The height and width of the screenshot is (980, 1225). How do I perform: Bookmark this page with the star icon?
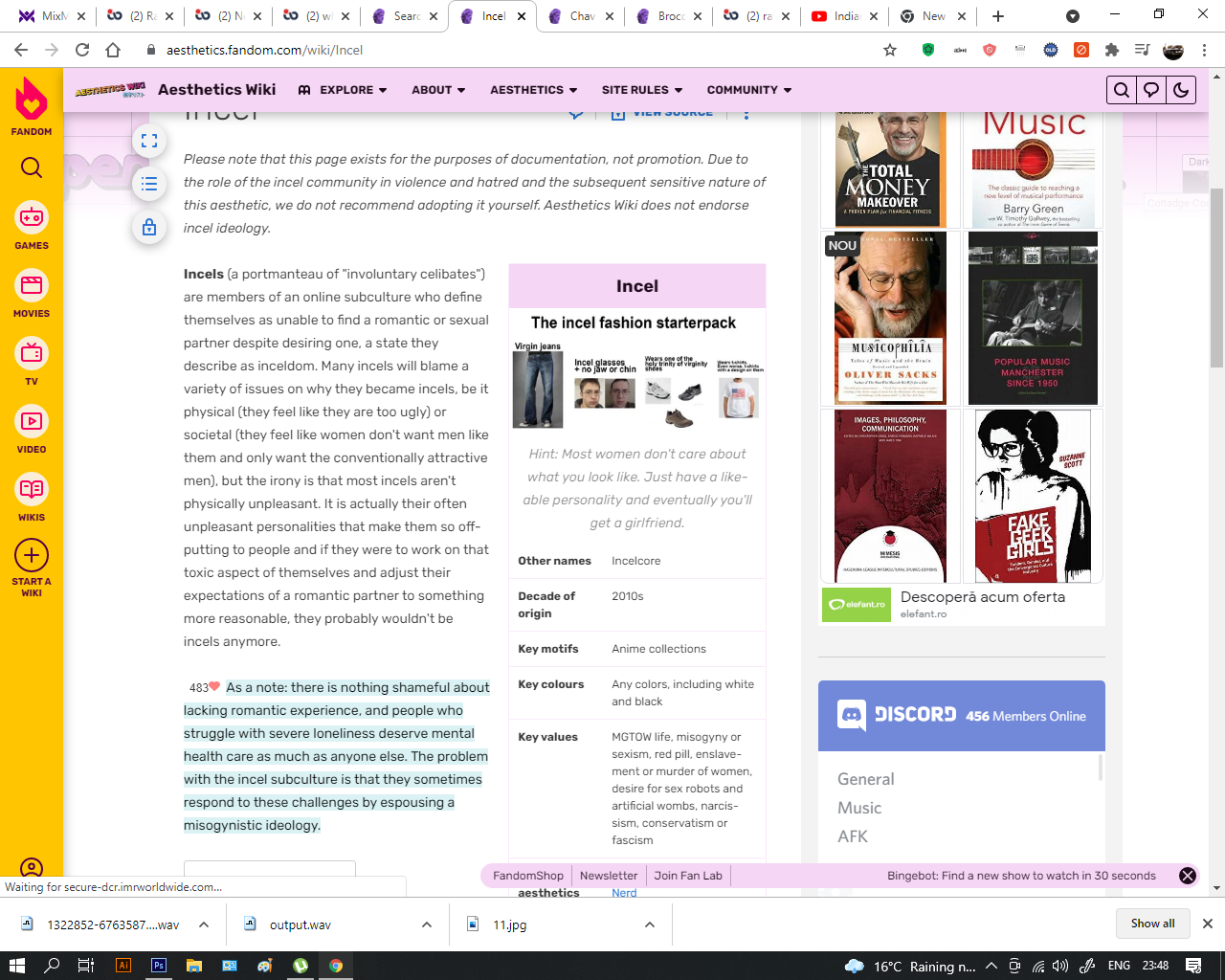coord(890,50)
